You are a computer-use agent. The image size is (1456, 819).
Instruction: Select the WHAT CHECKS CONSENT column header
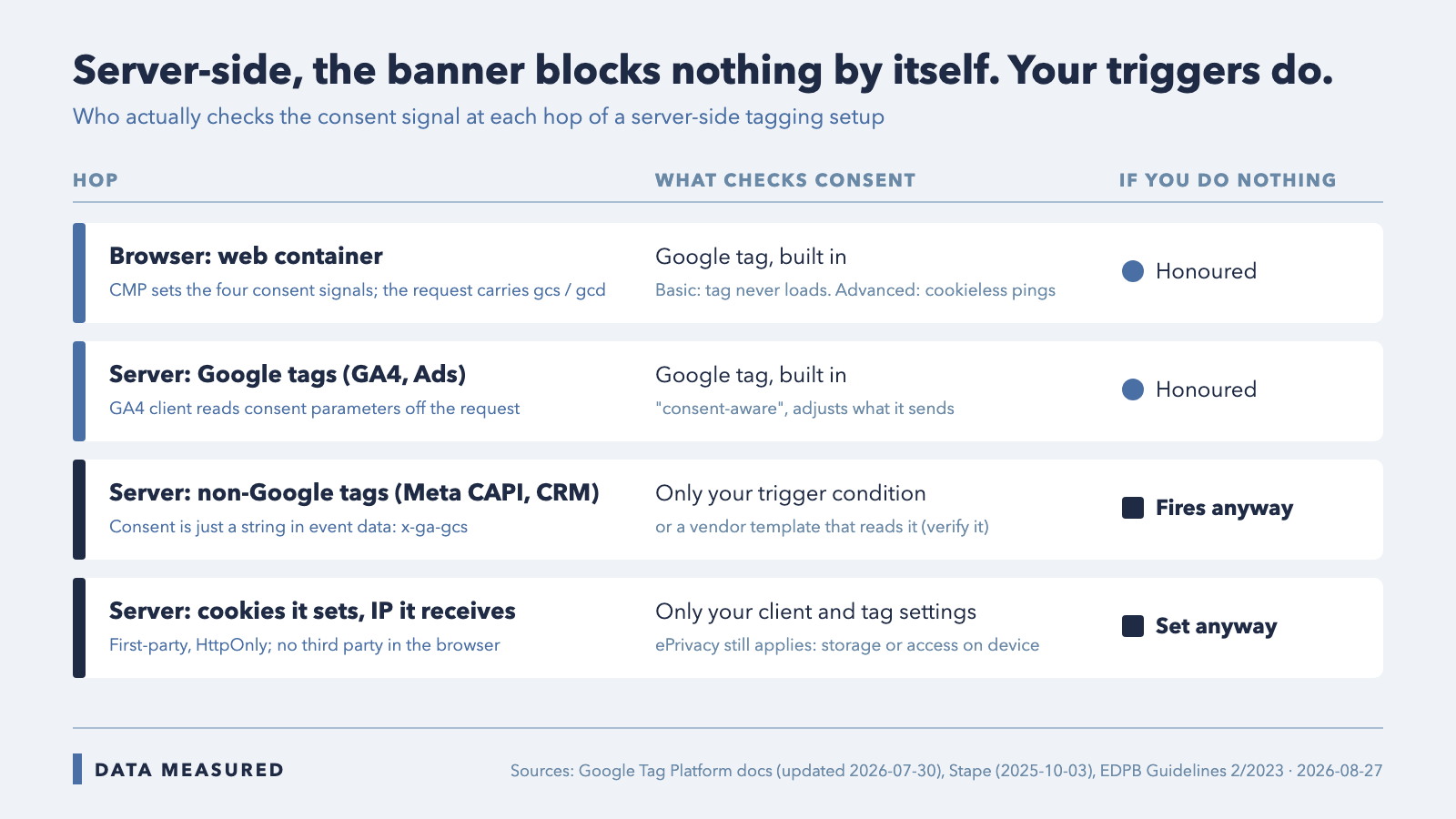785,180
